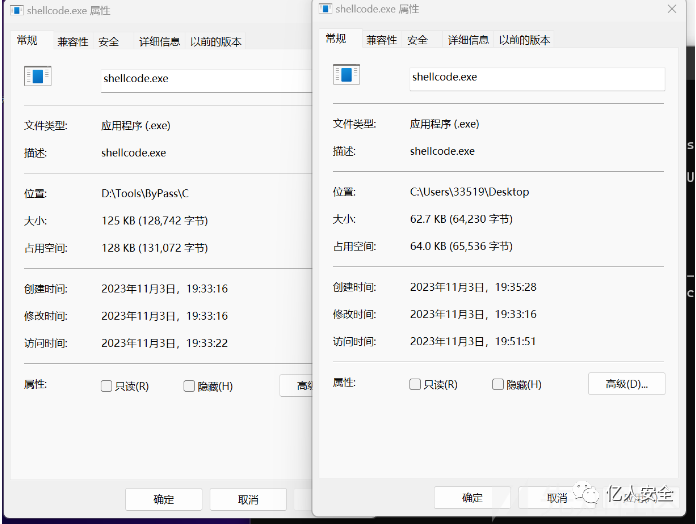Click 取消 button in right window
This screenshot has width=696, height=524.
(x=557, y=498)
